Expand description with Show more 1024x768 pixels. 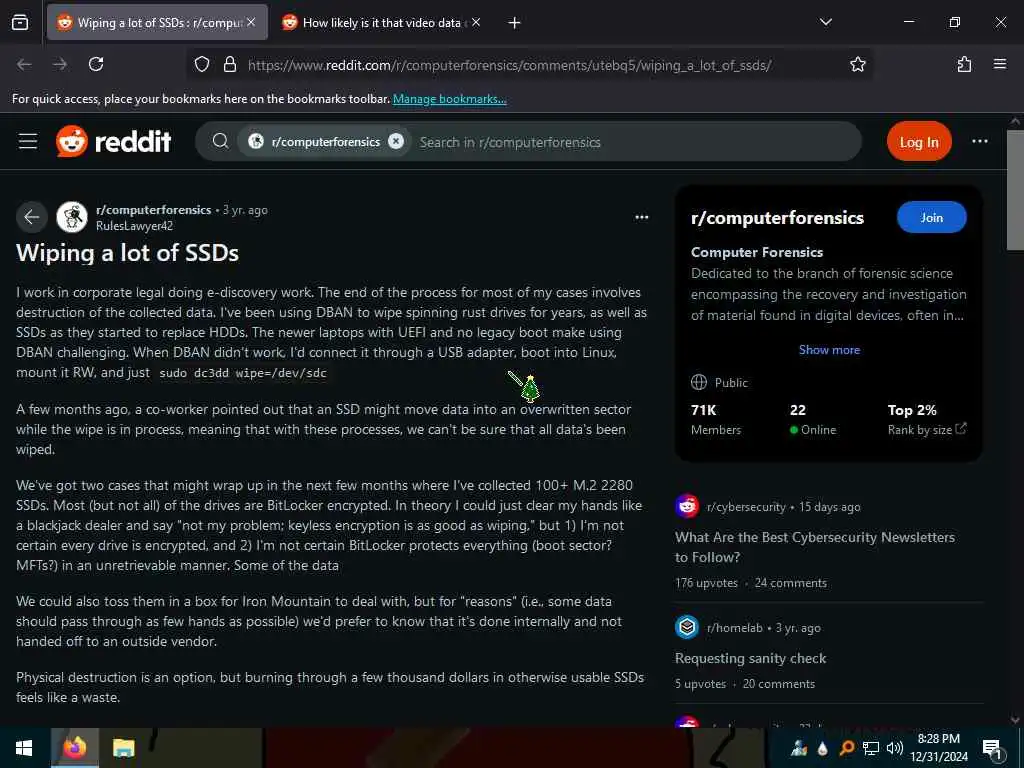[829, 349]
